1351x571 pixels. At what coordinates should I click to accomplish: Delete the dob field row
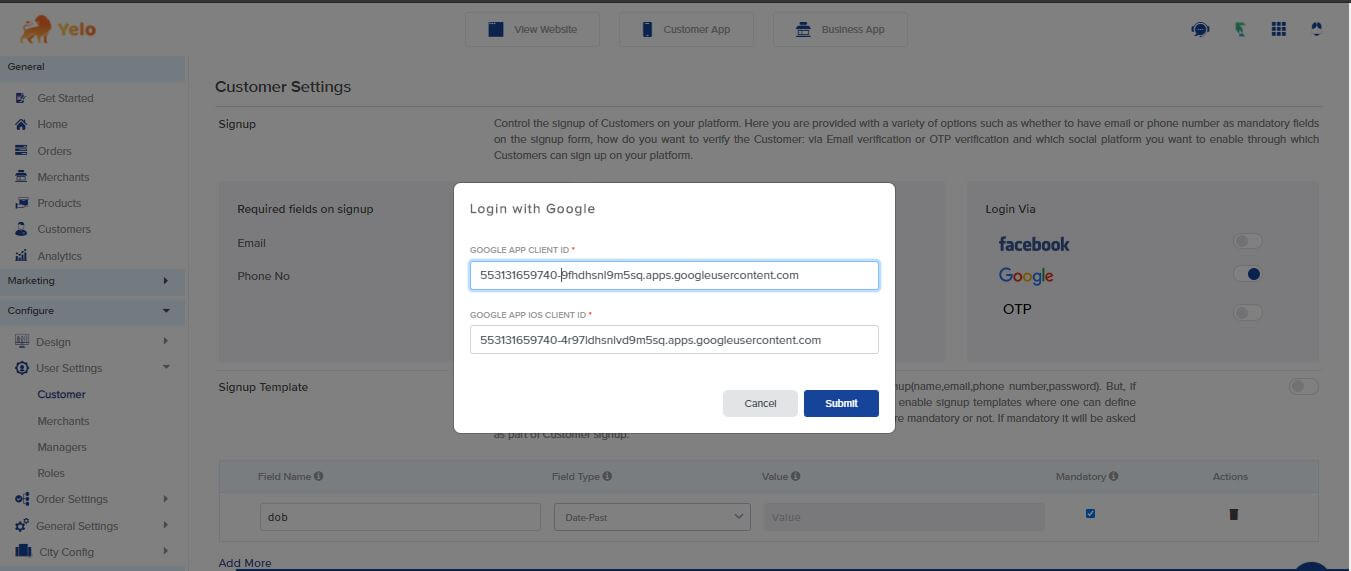tap(1233, 514)
